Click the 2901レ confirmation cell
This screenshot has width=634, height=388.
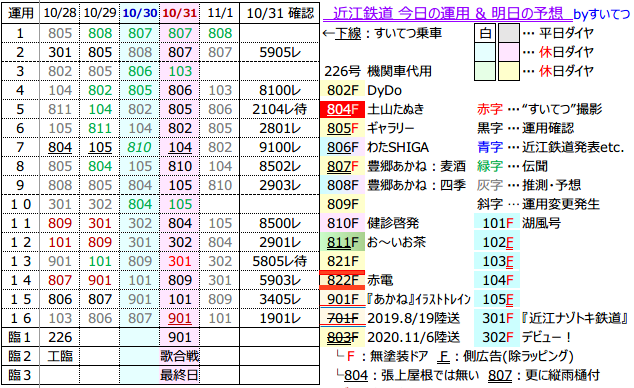point(280,242)
